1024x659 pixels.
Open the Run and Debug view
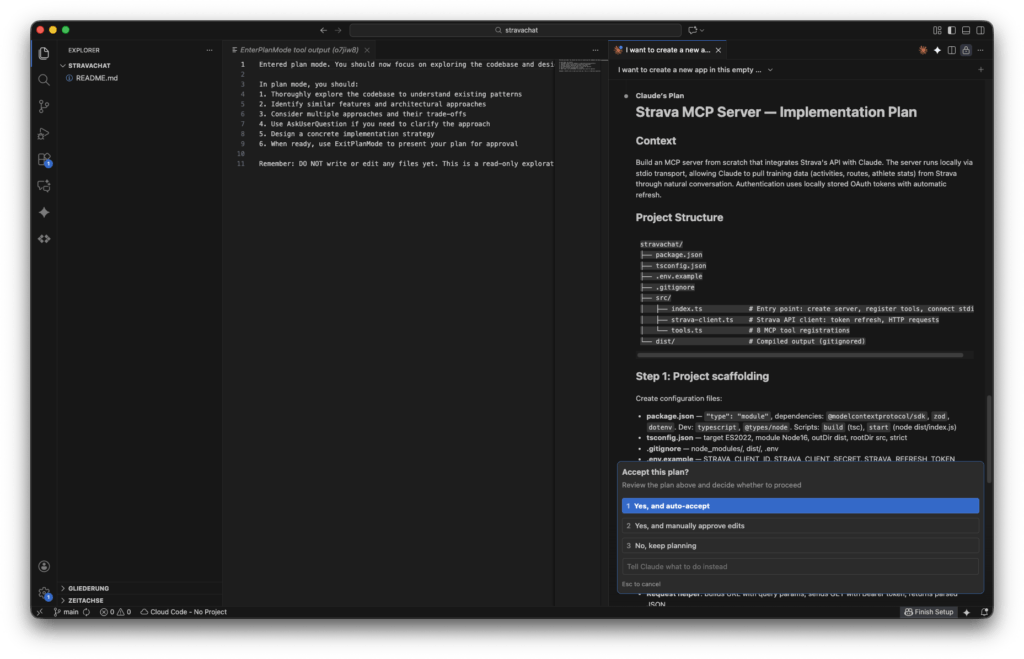pyautogui.click(x=44, y=133)
